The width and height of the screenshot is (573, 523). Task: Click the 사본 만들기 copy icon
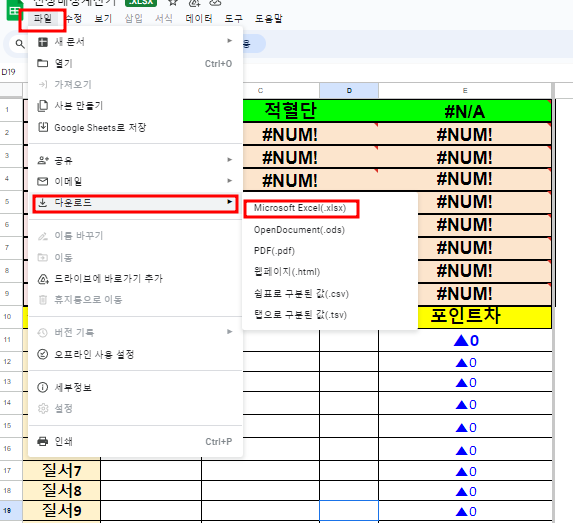click(x=43, y=106)
